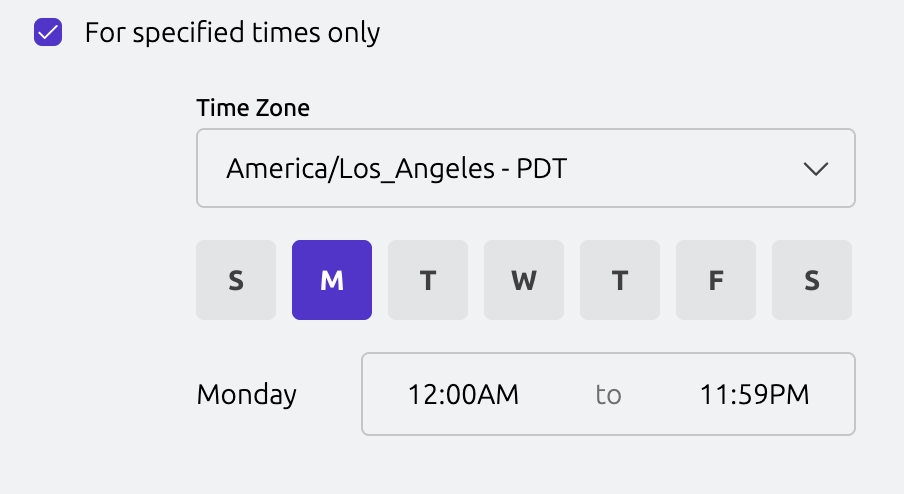This screenshot has width=904, height=494.
Task: Click the 'Time Zone' field label
Action: click(253, 108)
